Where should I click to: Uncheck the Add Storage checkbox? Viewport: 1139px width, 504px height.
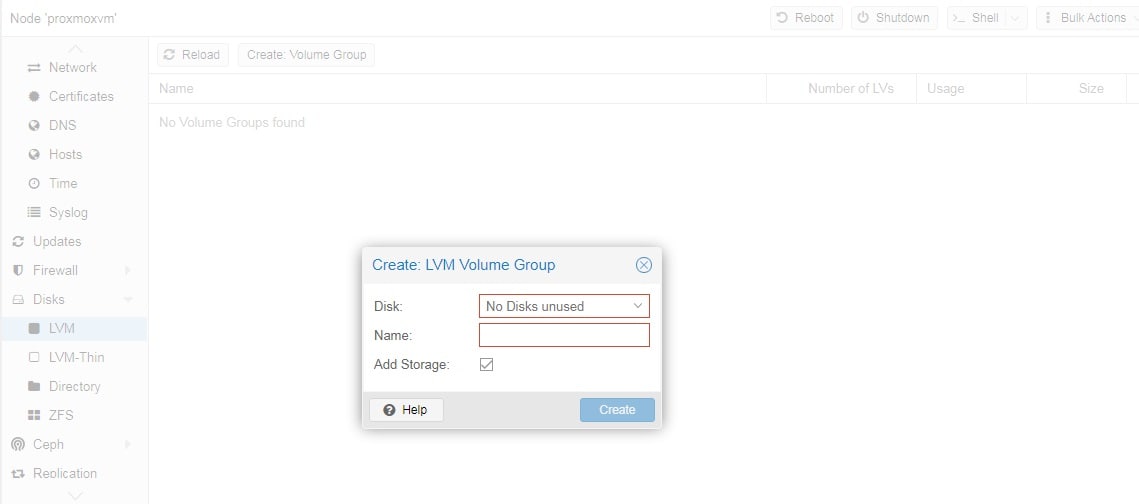[x=487, y=365]
